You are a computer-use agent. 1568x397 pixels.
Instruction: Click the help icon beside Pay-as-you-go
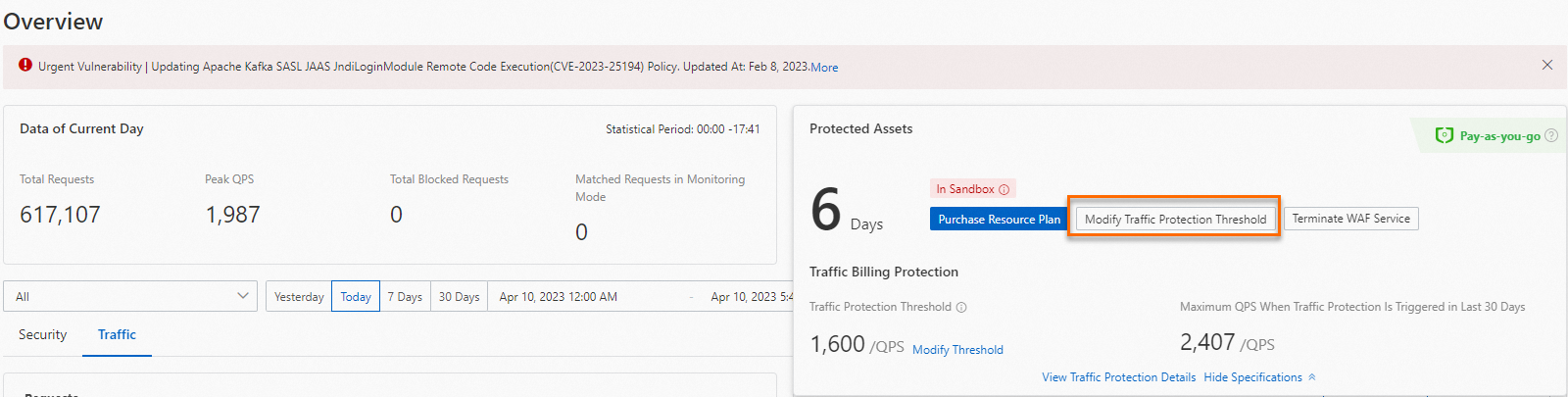click(1551, 135)
